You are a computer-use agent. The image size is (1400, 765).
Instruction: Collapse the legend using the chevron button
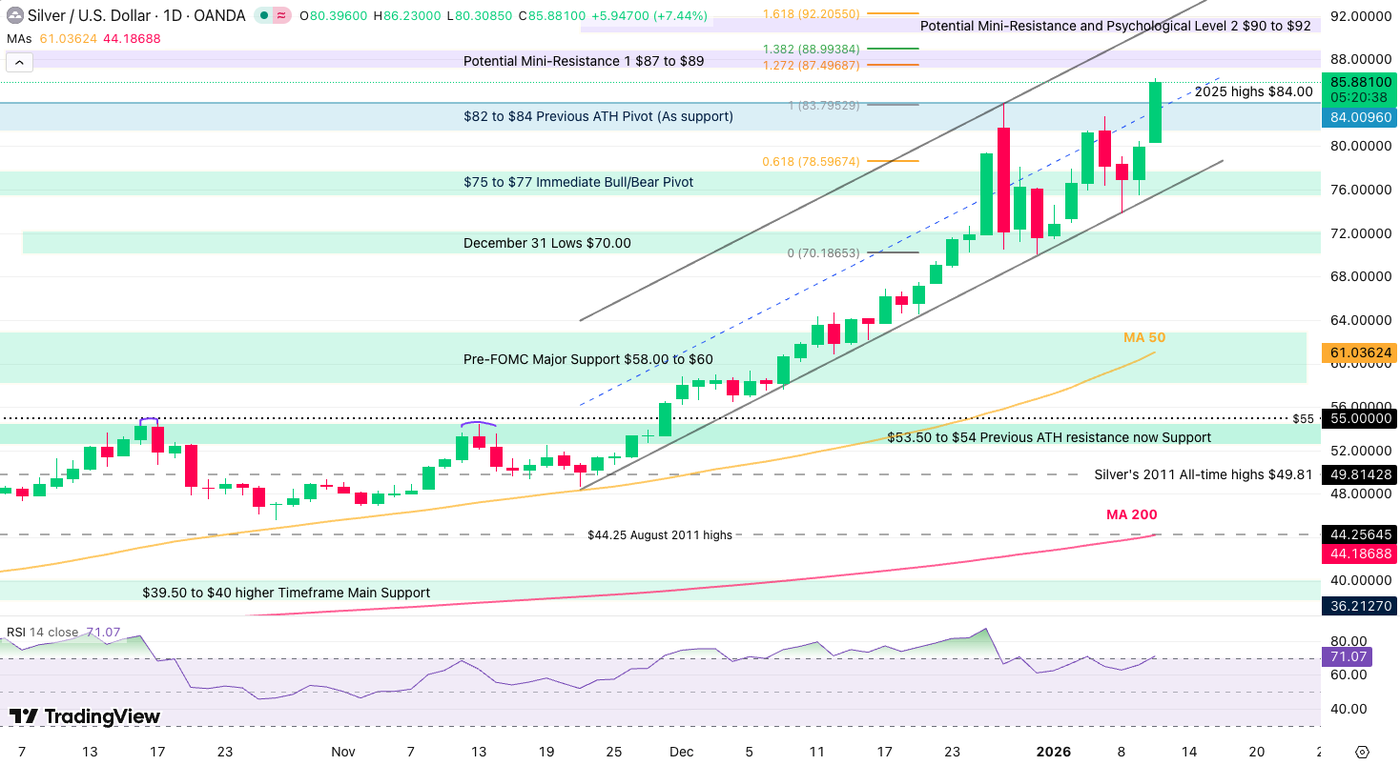[18, 61]
